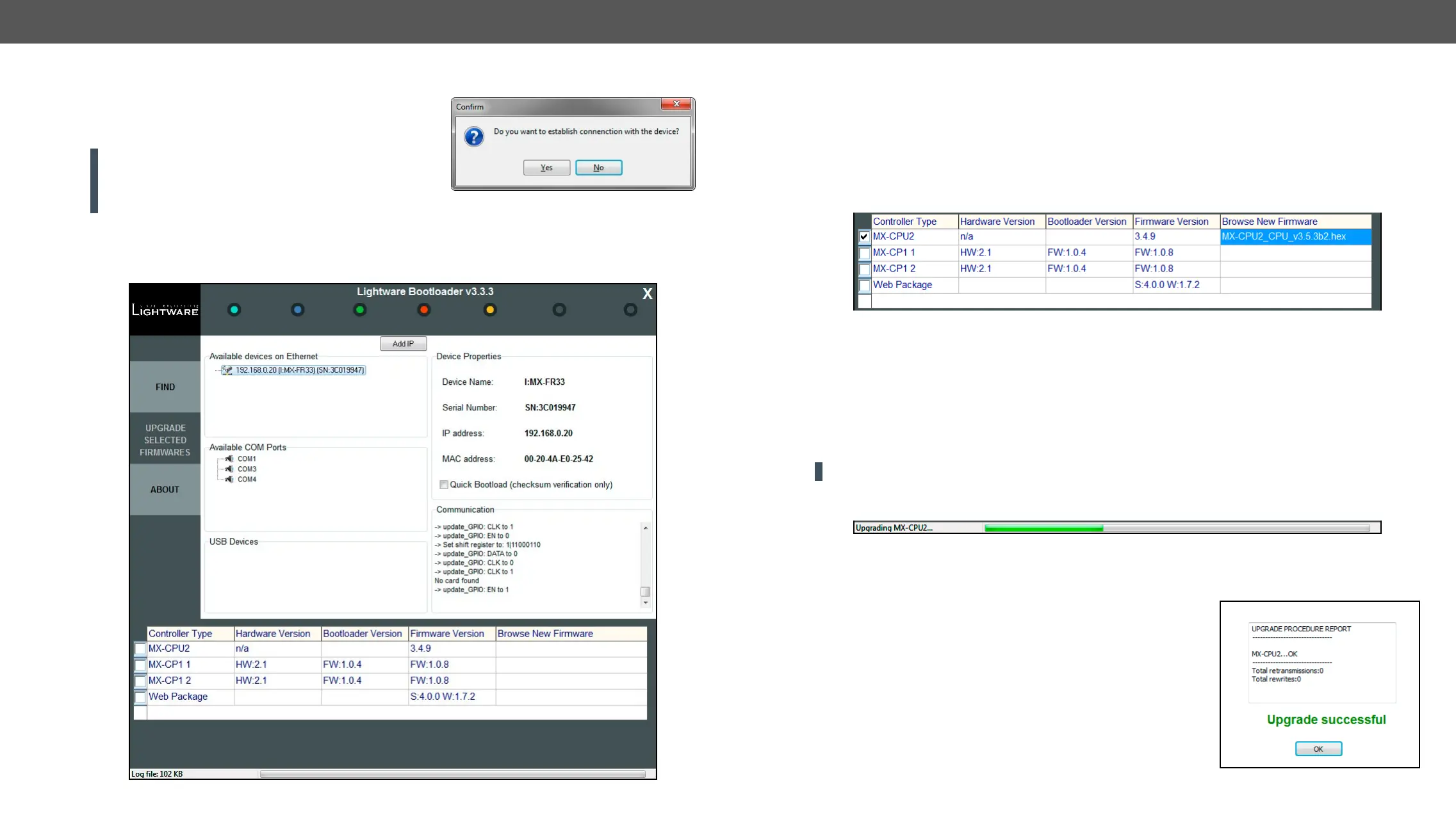This screenshot has width=1456, height=817.
Task: Click the green status indicator circle
Action: (x=360, y=310)
